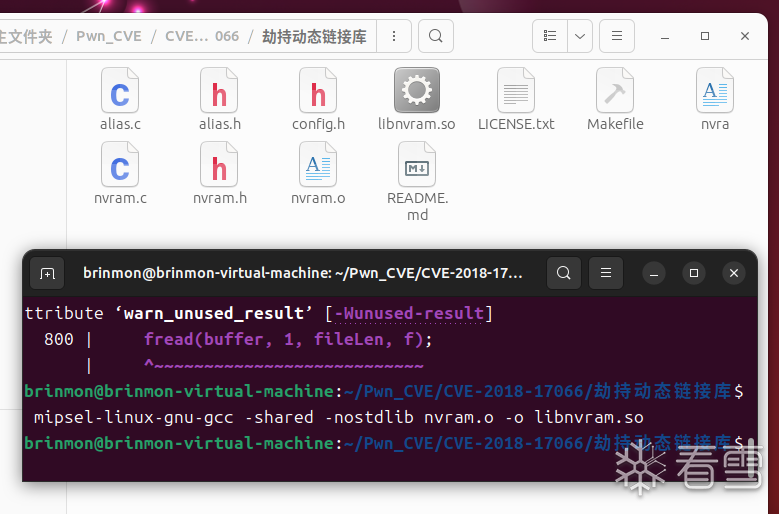Navigate to CVE... 066 path segment

(202, 36)
